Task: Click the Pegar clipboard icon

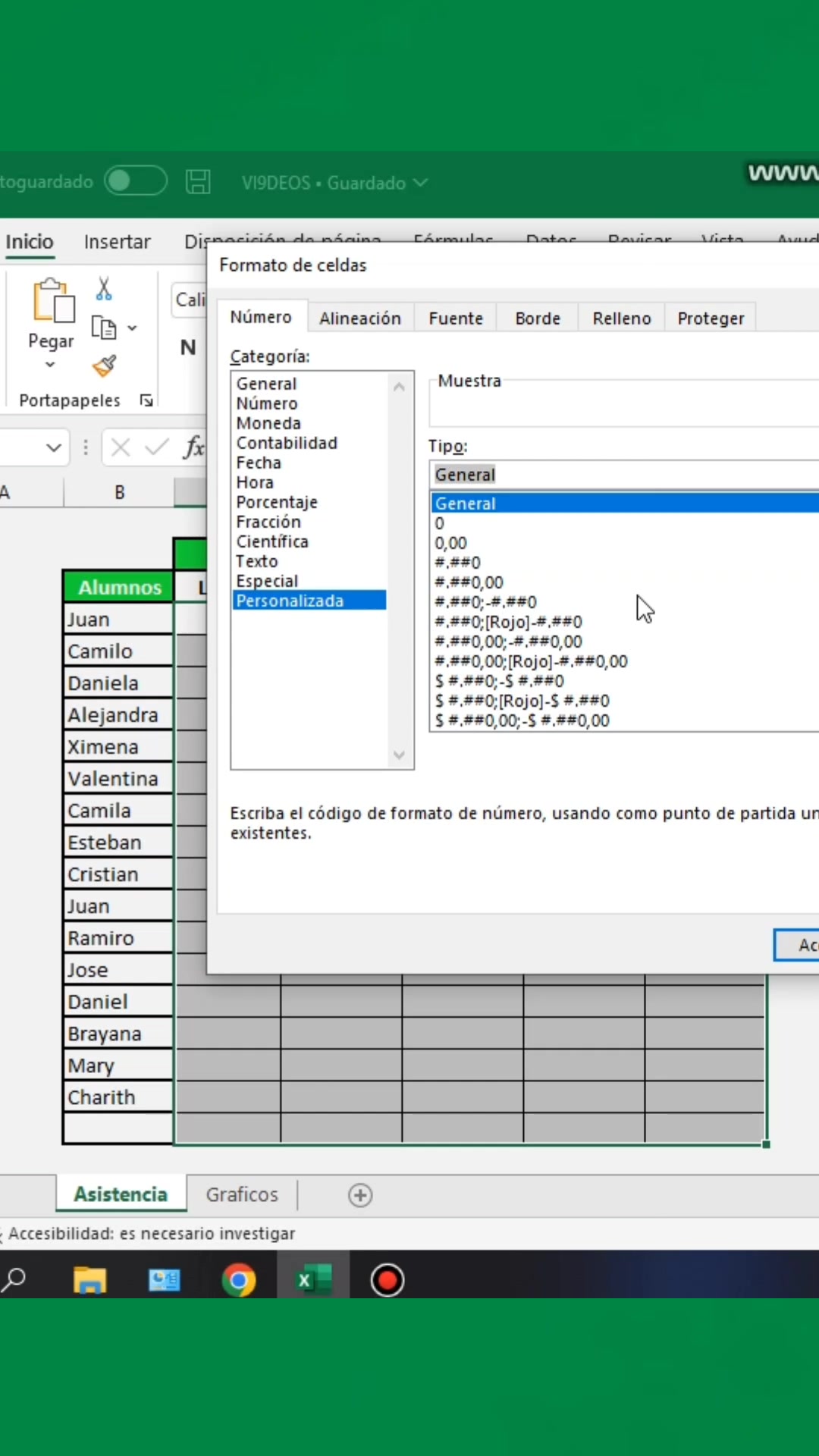Action: pos(53,300)
